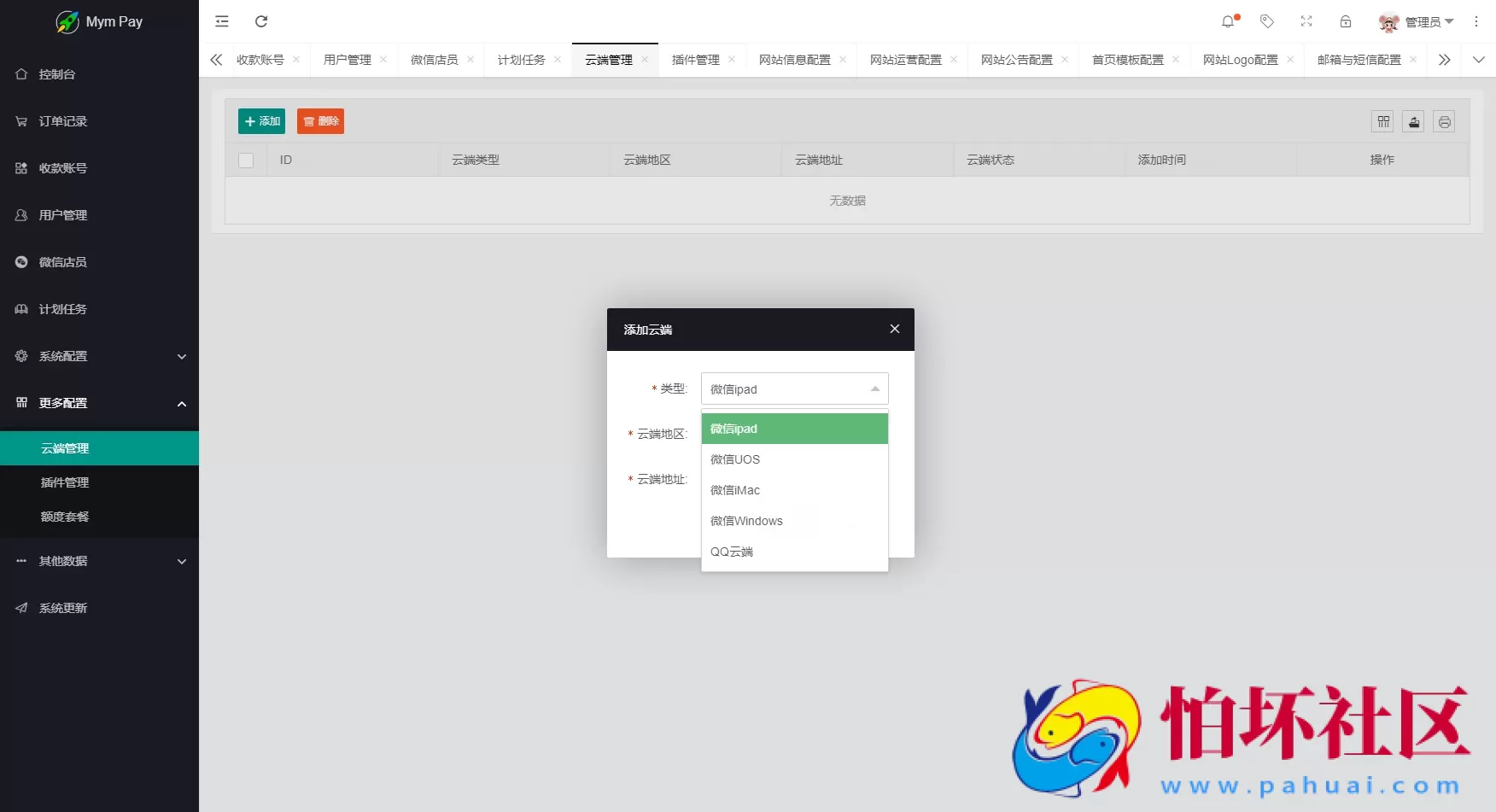Collapse the sidebar with the hamburger icon

(221, 21)
